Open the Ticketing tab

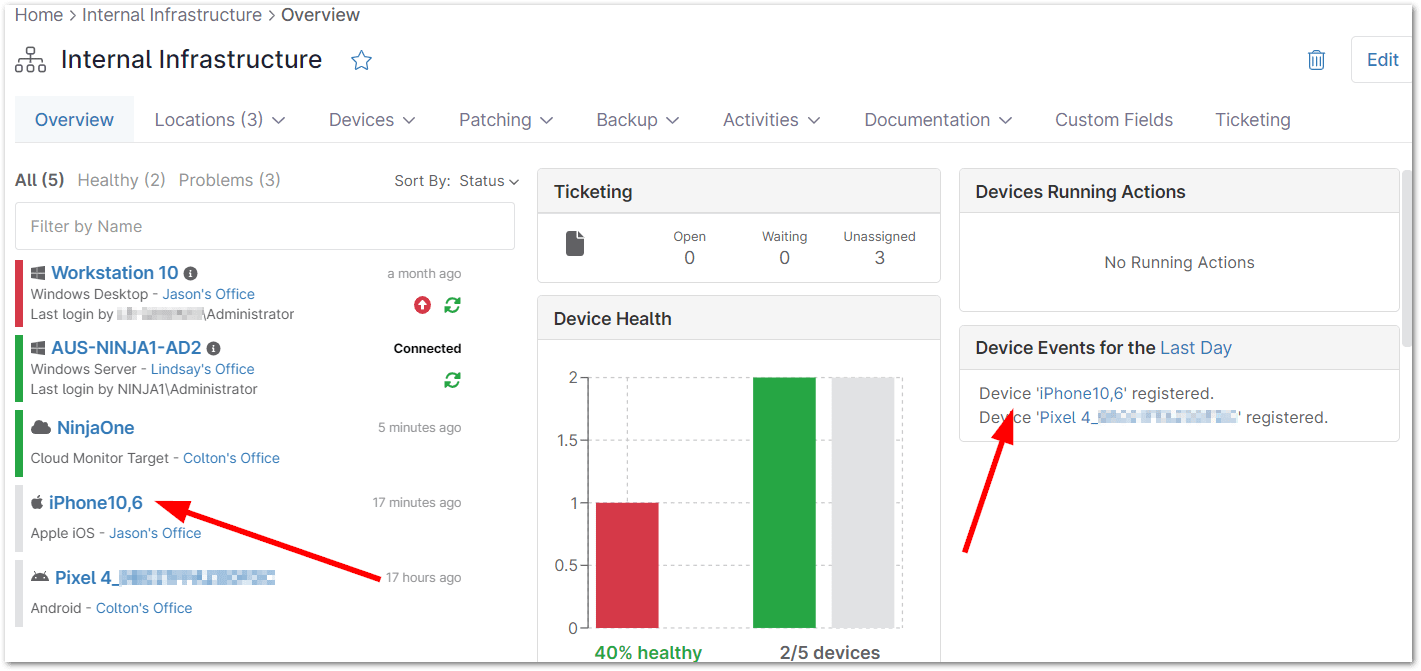1252,119
